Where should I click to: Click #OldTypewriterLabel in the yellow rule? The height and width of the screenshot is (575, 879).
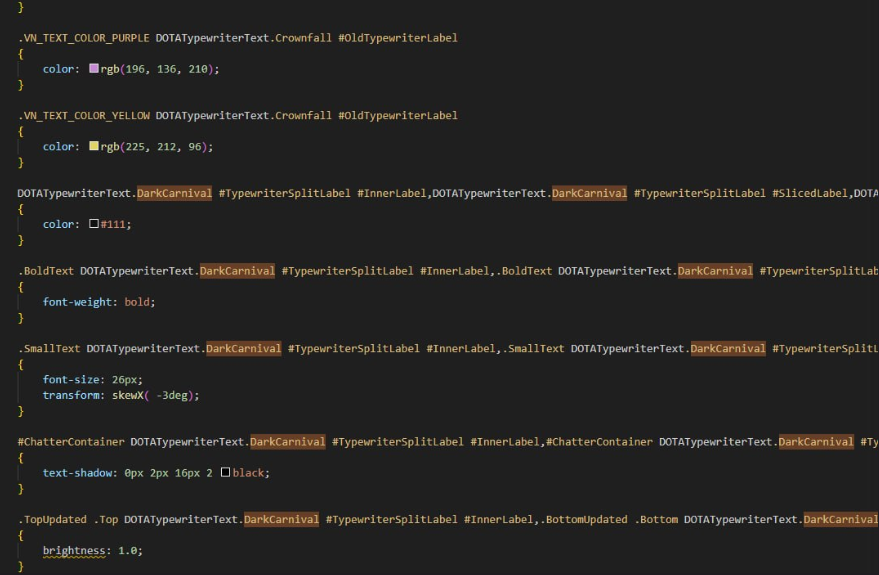tap(397, 115)
